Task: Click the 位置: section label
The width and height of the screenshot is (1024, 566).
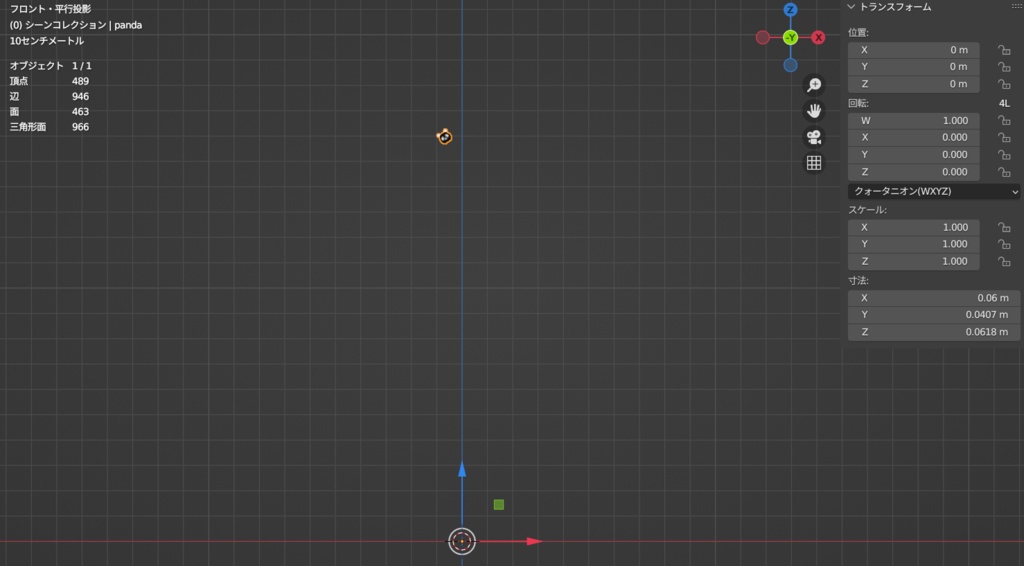Action: tap(858, 33)
